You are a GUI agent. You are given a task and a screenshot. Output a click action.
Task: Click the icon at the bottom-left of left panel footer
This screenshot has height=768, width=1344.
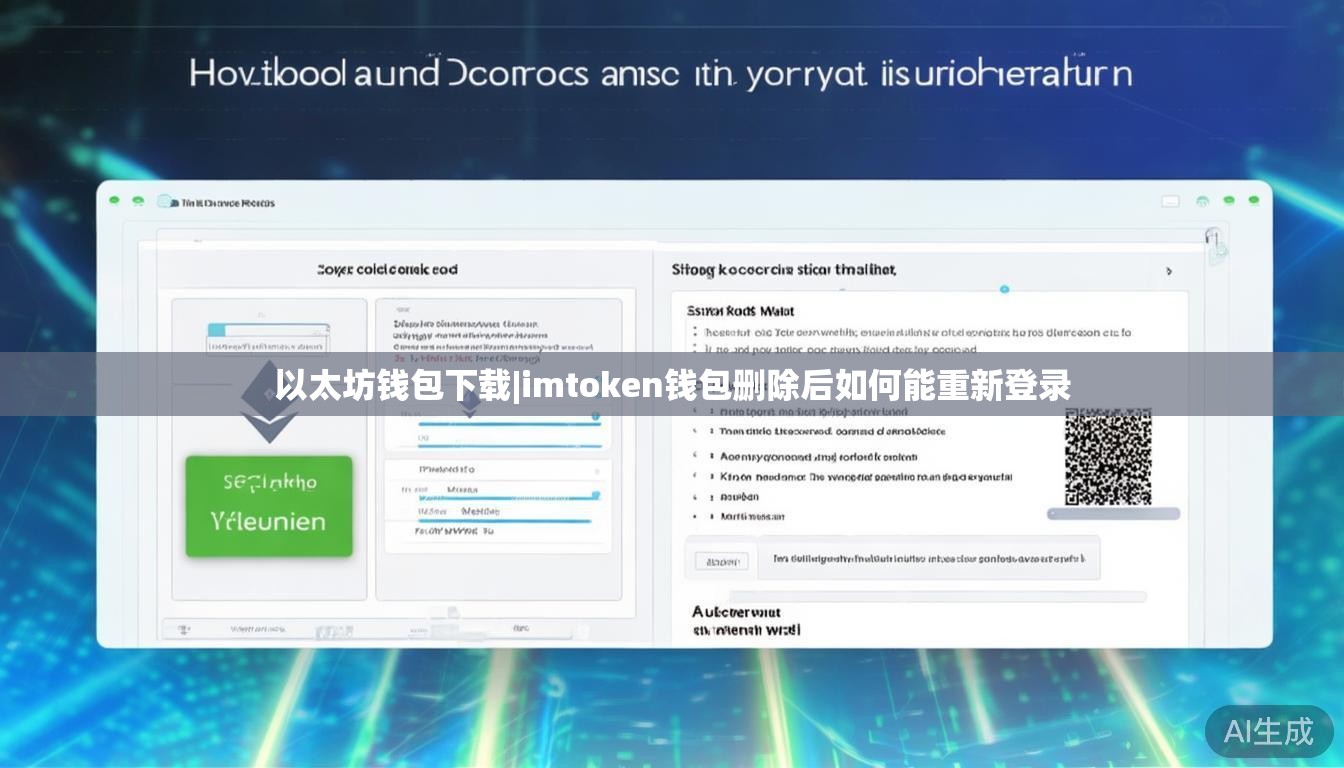tap(183, 631)
